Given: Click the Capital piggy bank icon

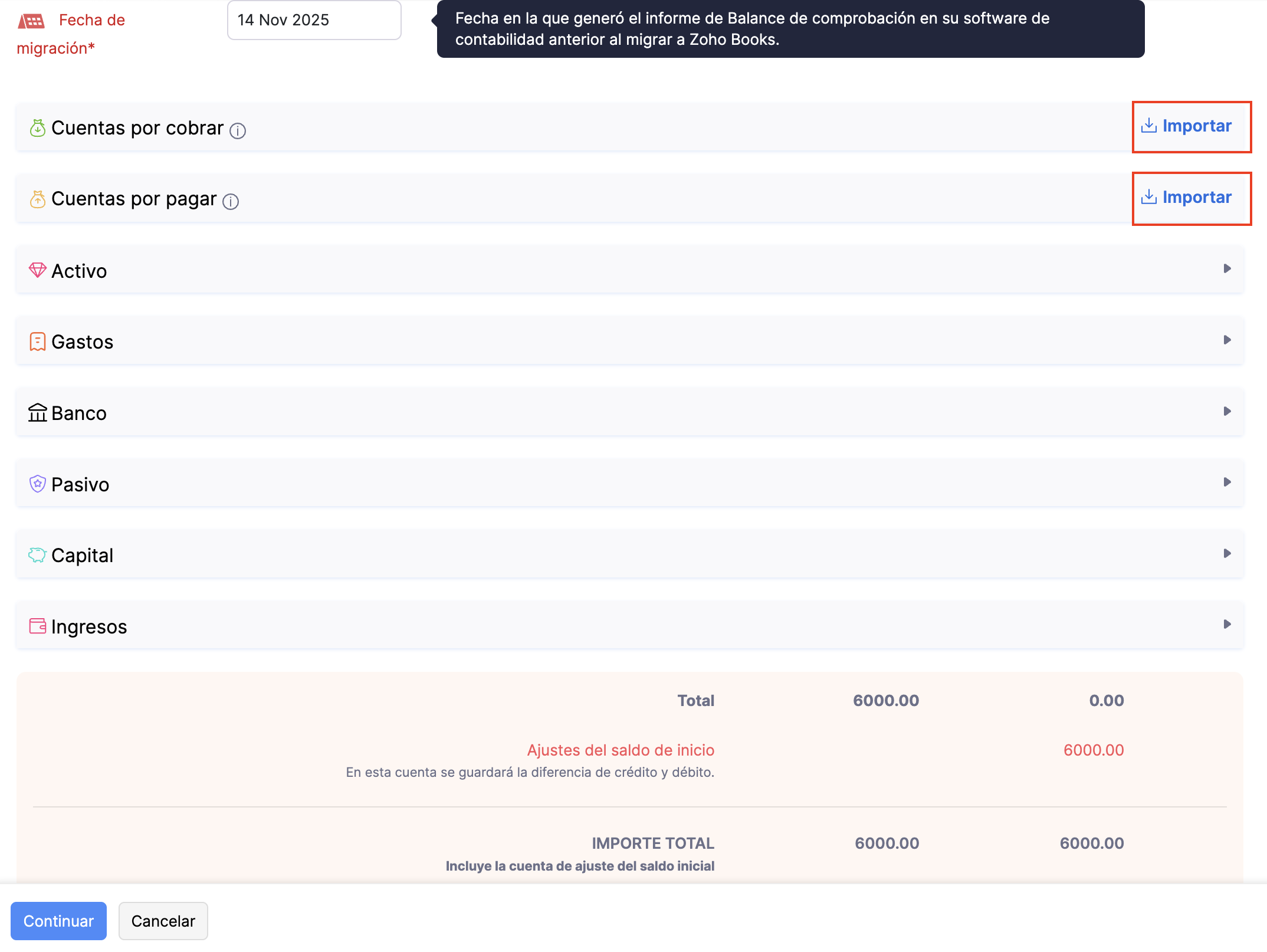Looking at the screenshot, I should (37, 555).
